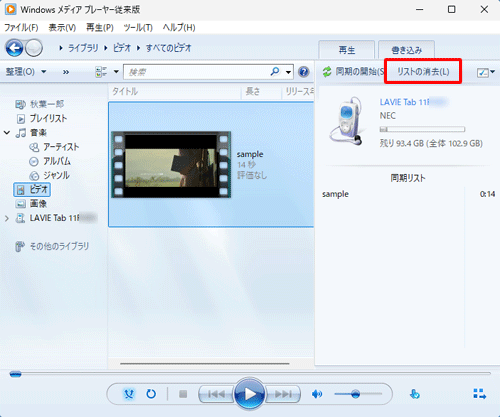The width and height of the screenshot is (500, 417).
Task: Stop playback with the square button
Action: tap(183, 394)
